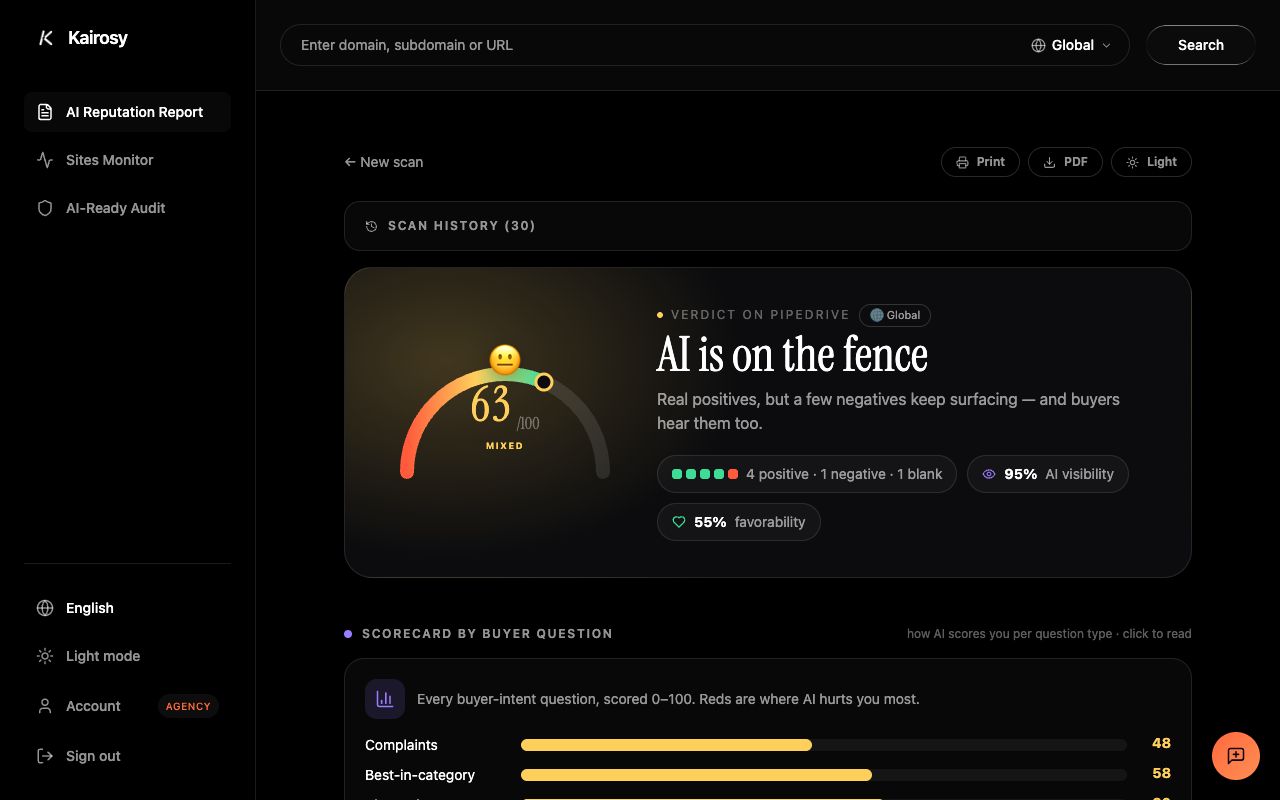Go back via New scan link
The height and width of the screenshot is (800, 1280).
[384, 162]
